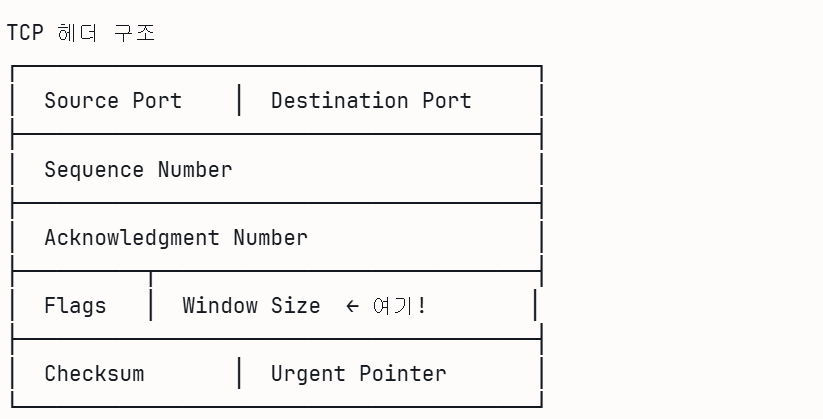Click the "여기!" annotation text

coord(399,306)
